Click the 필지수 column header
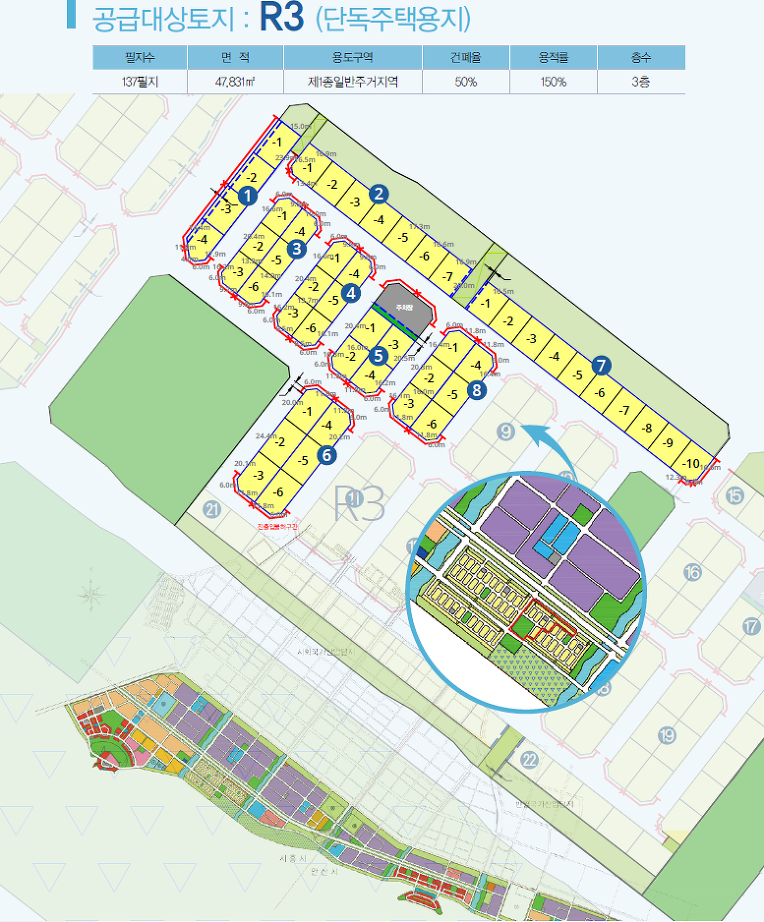This screenshot has height=922, width=764. [140, 58]
